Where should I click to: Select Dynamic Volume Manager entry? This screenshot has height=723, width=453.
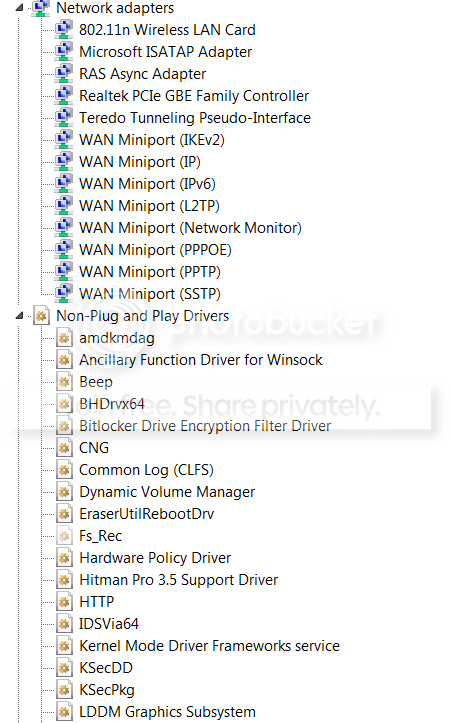[x=167, y=492]
